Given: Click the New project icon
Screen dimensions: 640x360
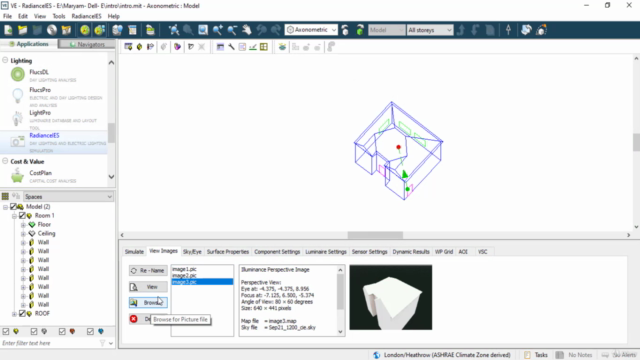Looking at the screenshot, I should 8,30.
